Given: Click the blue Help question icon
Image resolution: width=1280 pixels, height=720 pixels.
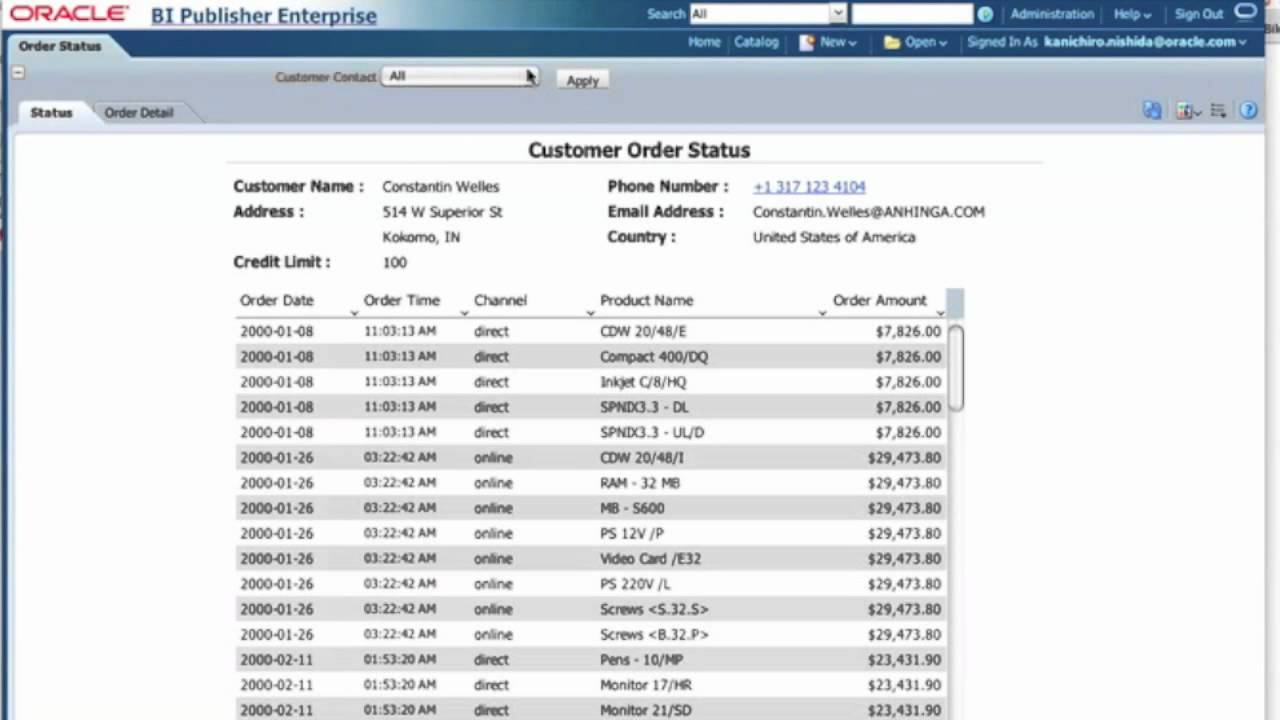Looking at the screenshot, I should click(x=1248, y=111).
